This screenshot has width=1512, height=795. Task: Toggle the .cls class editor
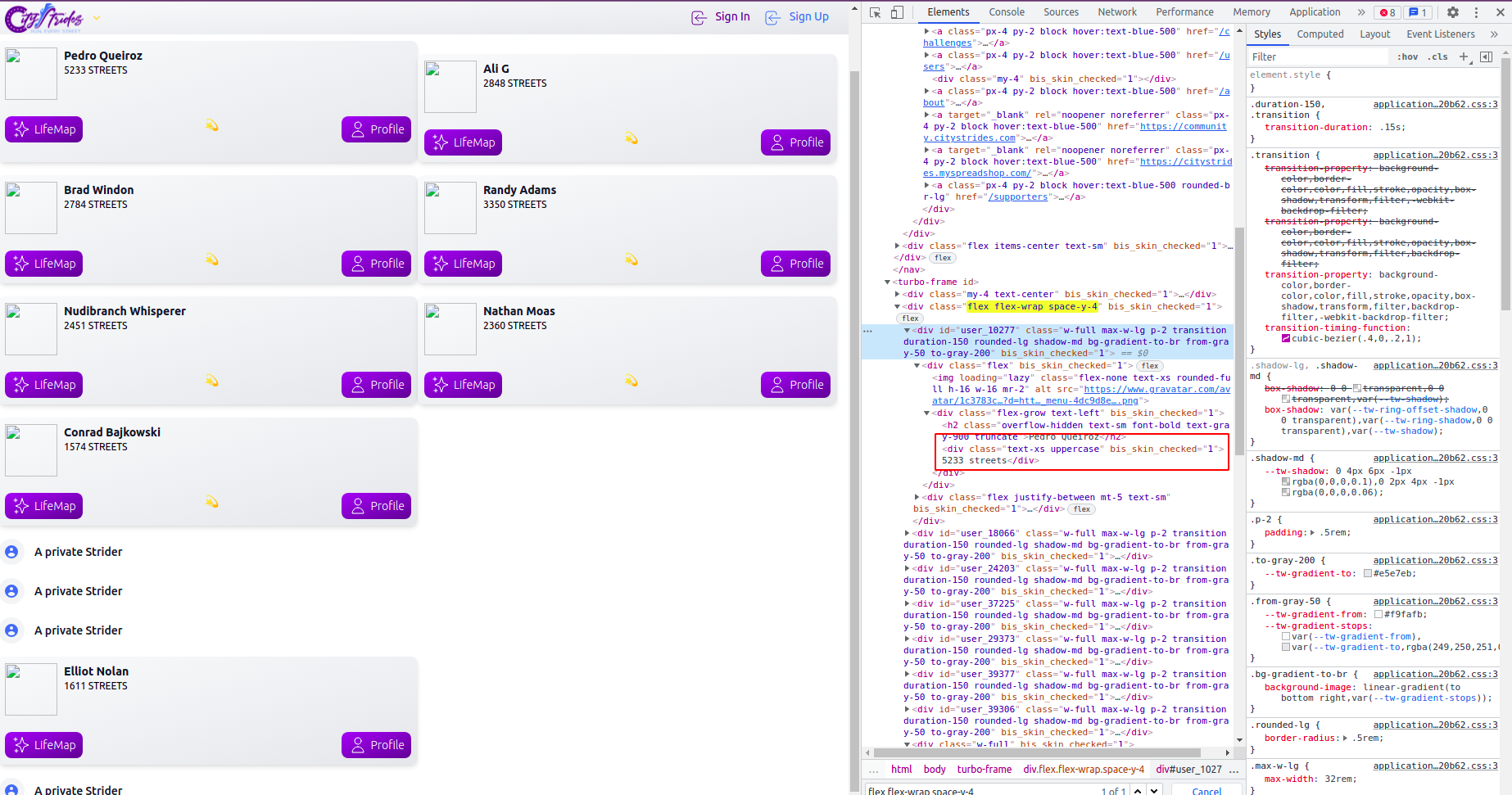point(1437,56)
